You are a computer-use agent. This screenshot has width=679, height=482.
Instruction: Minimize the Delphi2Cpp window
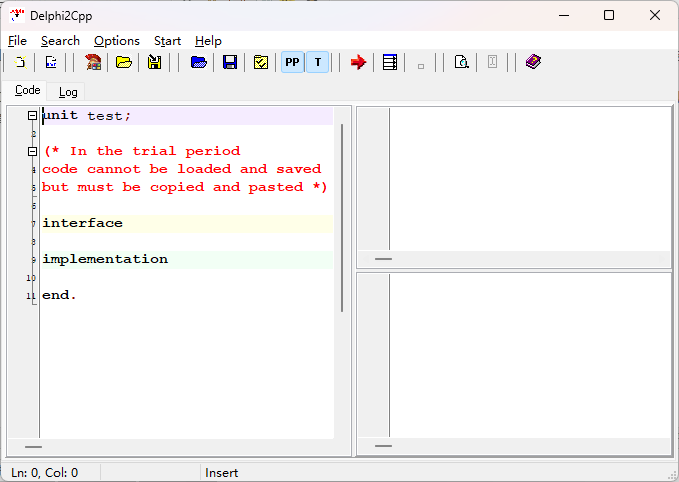click(x=564, y=16)
